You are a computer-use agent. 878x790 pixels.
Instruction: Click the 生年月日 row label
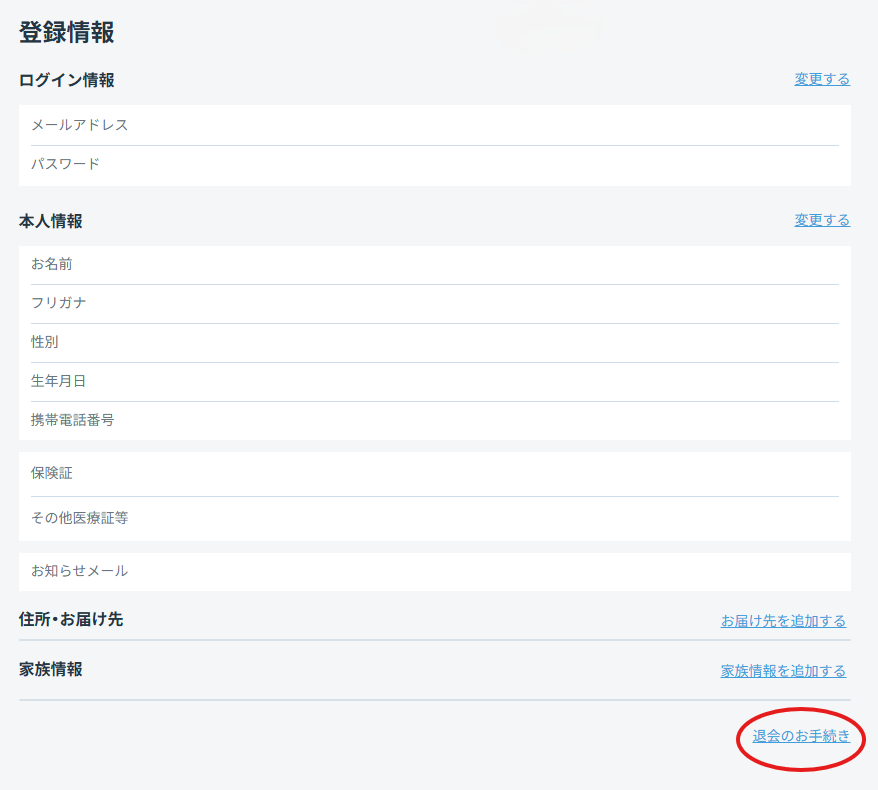58,381
